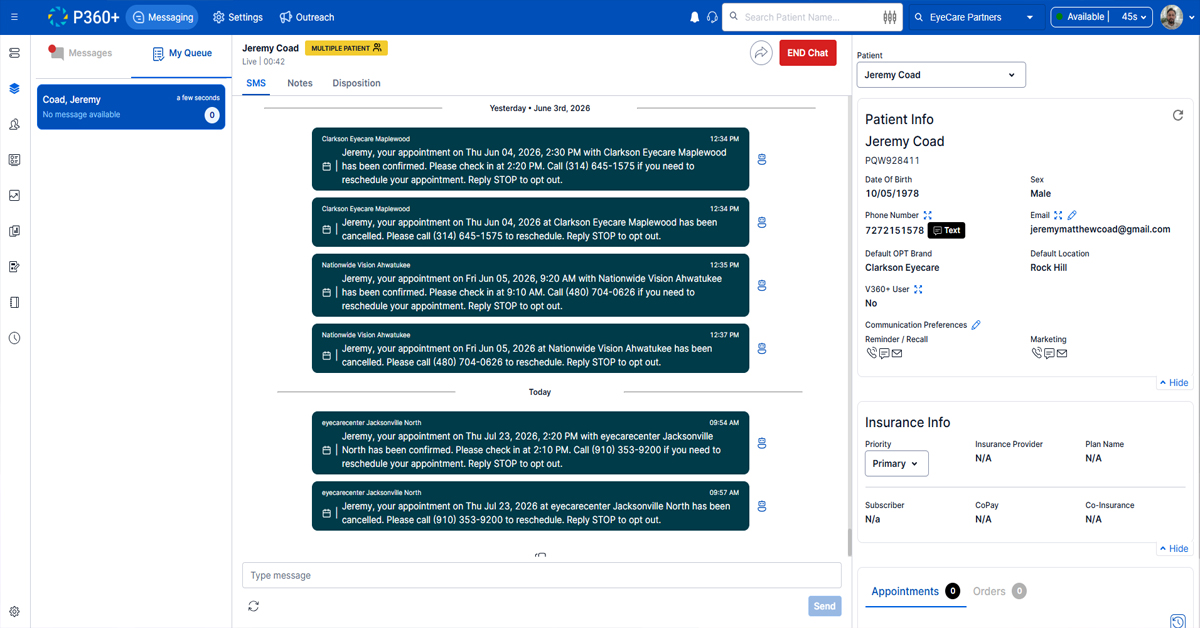
Task: Open the contacts icon in left sidebar
Action: [14, 124]
